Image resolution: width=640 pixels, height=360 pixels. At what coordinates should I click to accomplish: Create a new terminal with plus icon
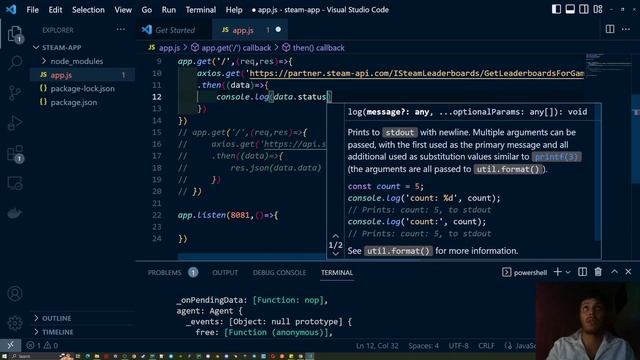coord(557,272)
